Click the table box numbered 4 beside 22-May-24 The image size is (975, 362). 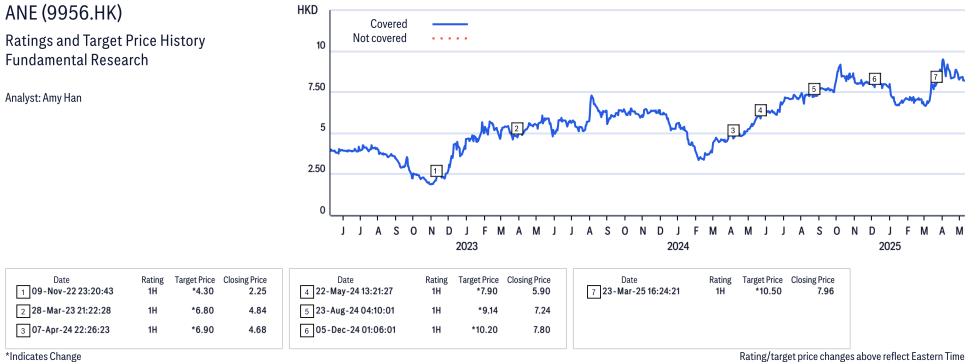(x=306, y=291)
